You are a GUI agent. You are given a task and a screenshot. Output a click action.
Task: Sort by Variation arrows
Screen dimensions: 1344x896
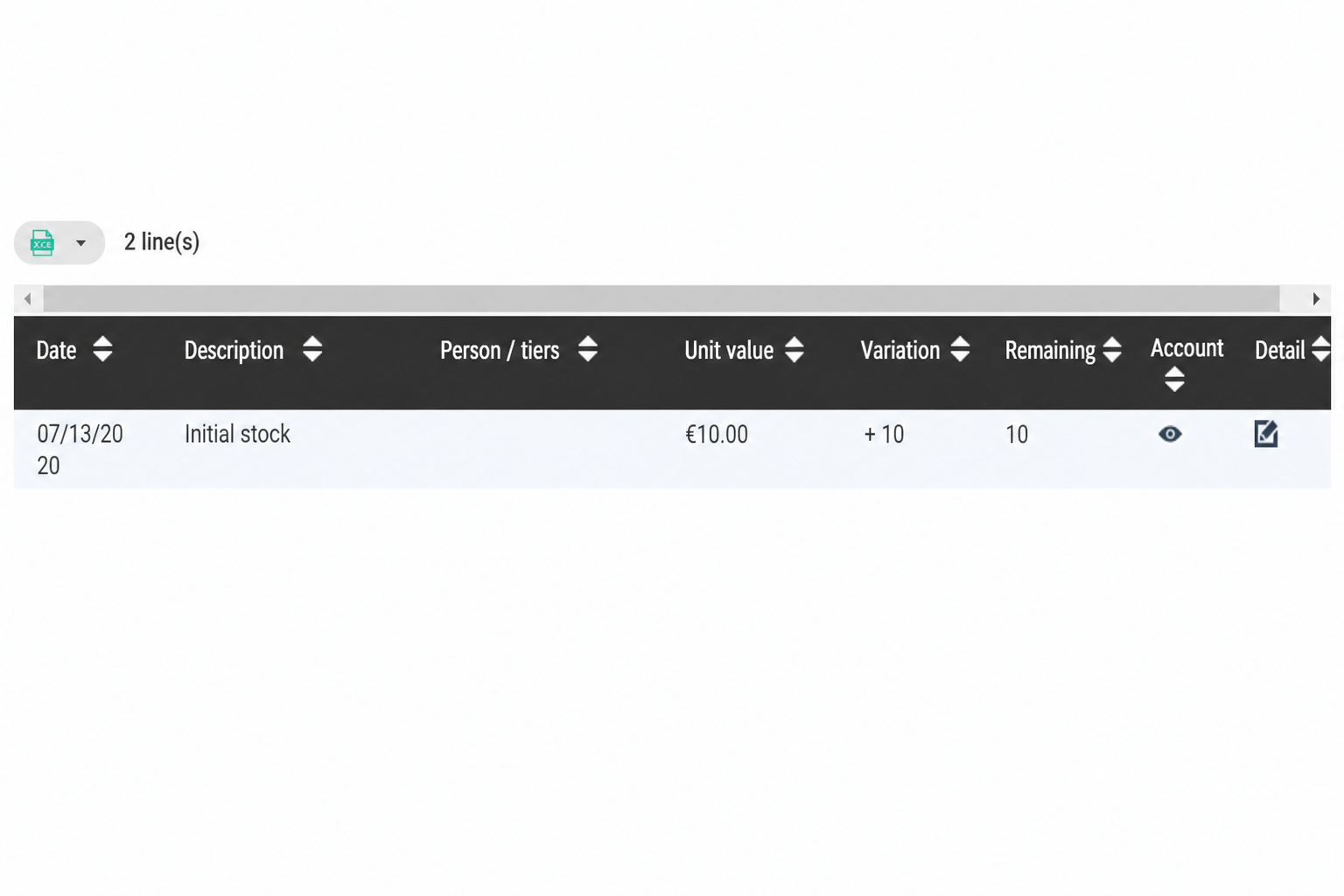click(x=960, y=349)
